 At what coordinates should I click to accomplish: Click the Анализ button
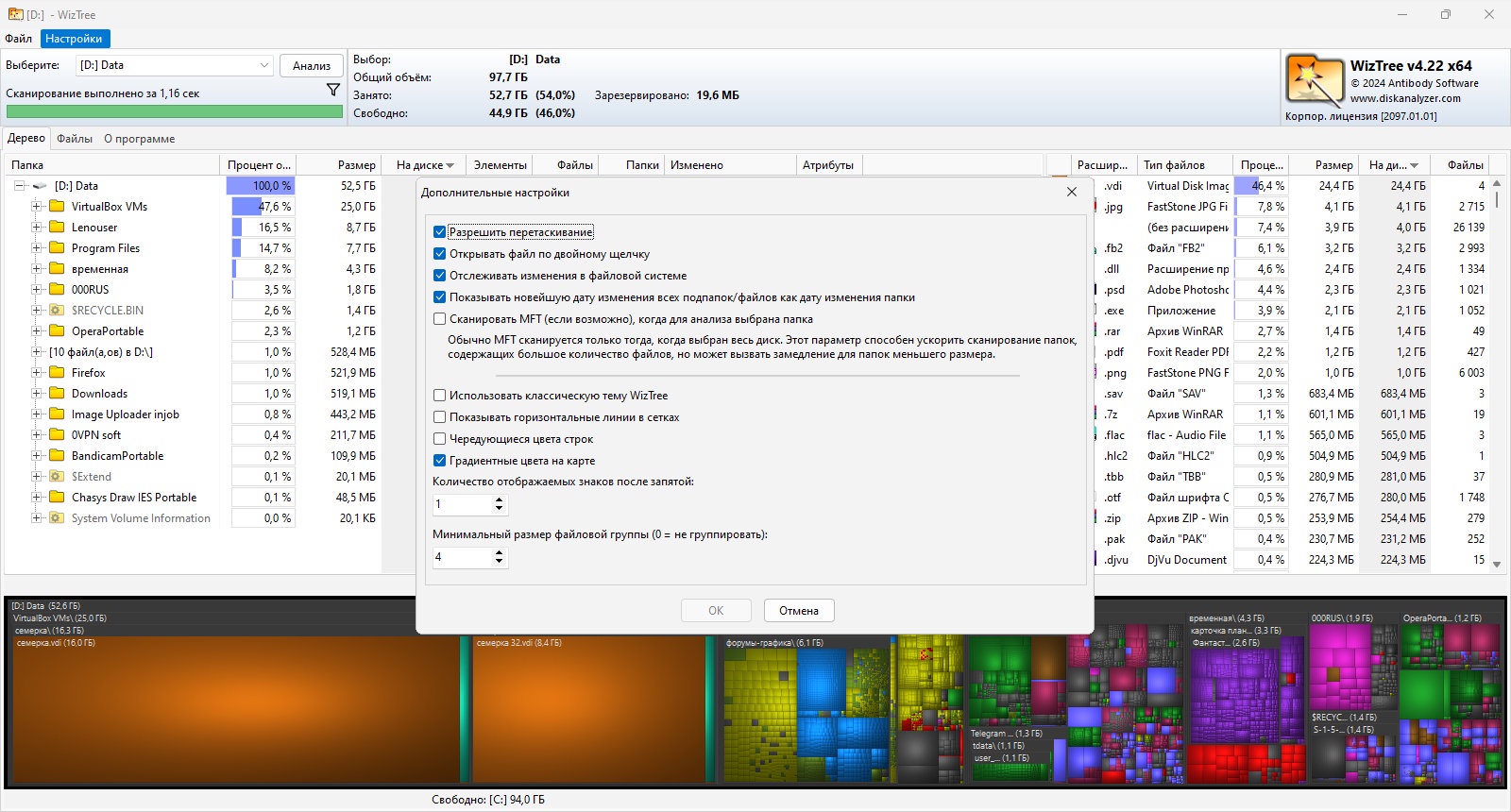[x=311, y=65]
